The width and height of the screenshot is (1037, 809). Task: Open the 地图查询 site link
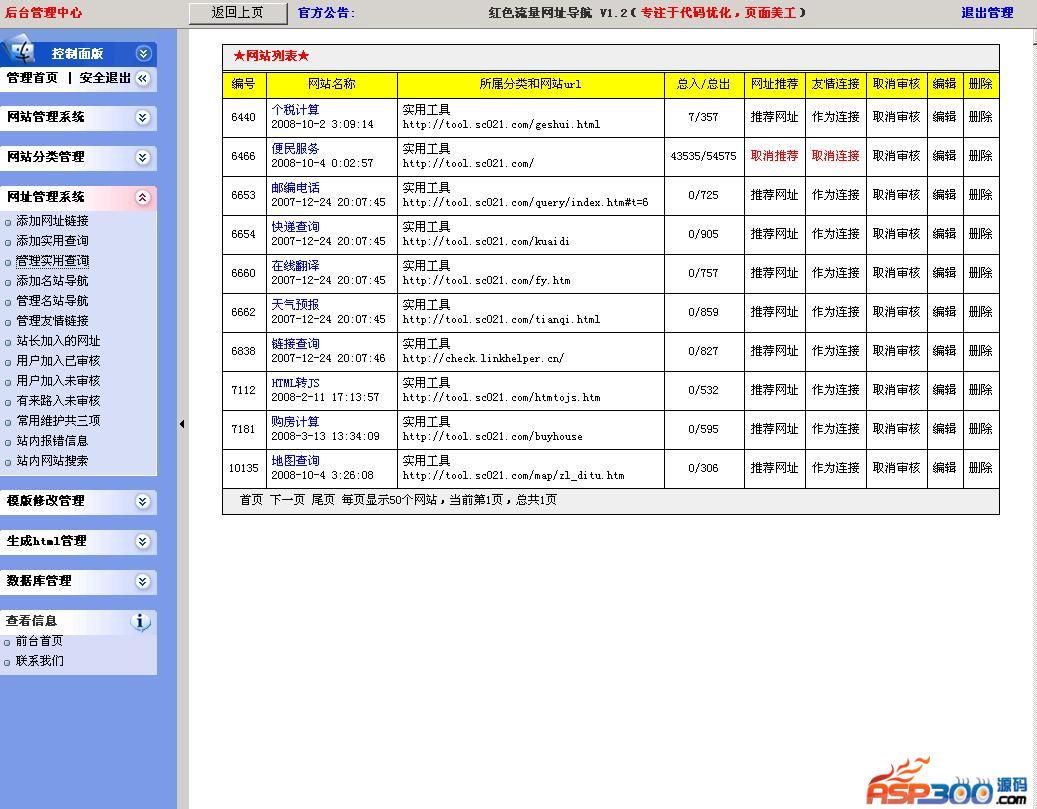pyautogui.click(x=295, y=461)
